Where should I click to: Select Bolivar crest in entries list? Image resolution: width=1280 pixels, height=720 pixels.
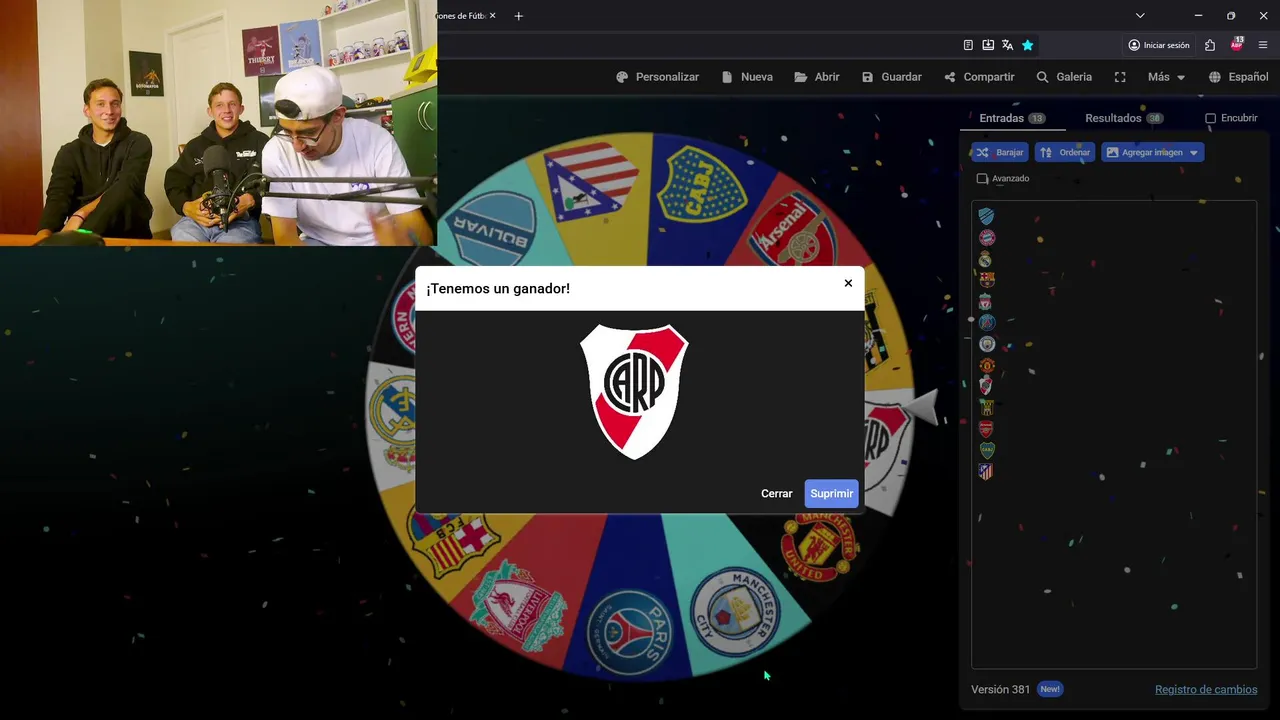pyautogui.click(x=986, y=216)
